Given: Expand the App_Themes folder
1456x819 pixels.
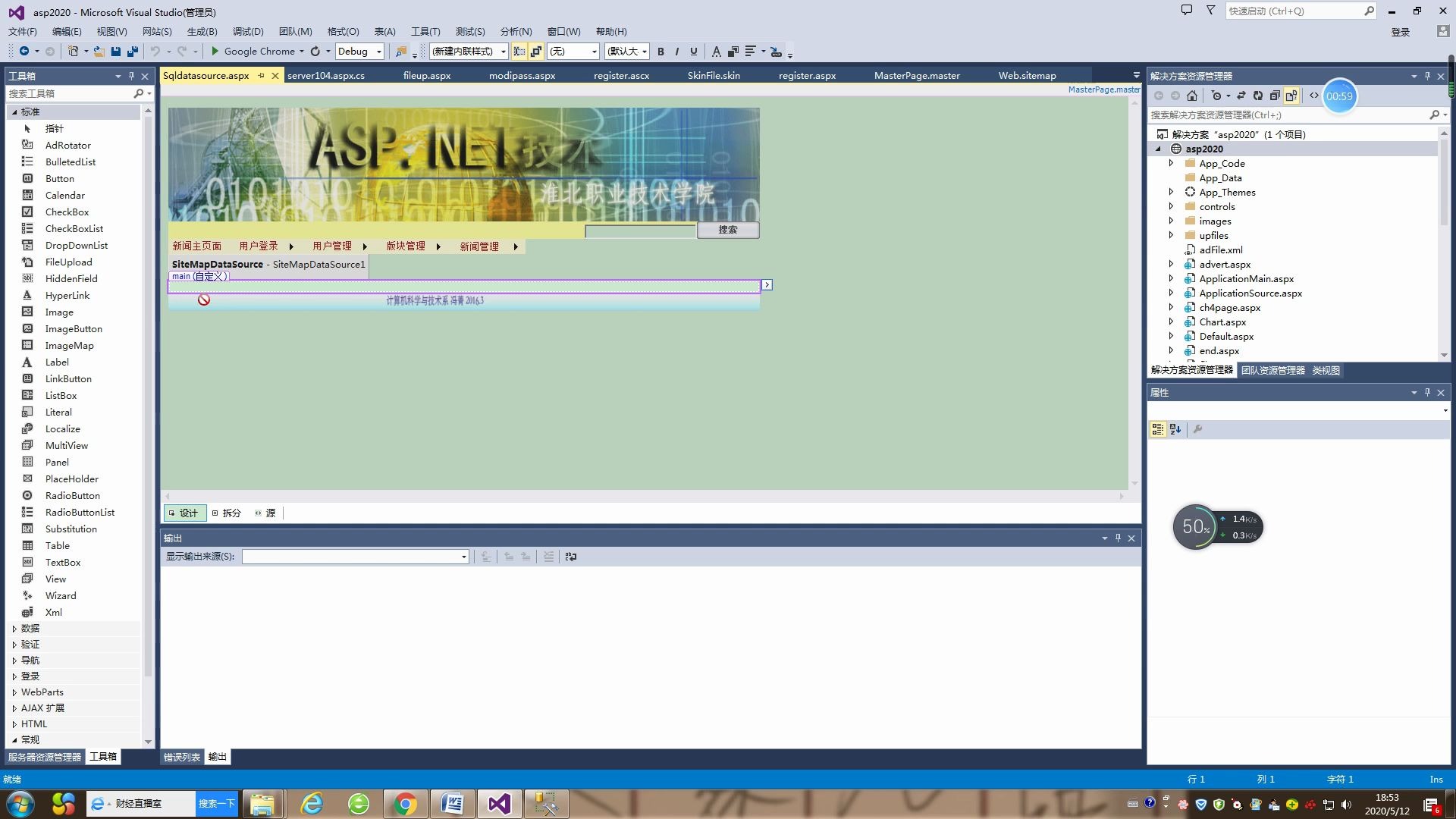Looking at the screenshot, I should pos(1171,192).
